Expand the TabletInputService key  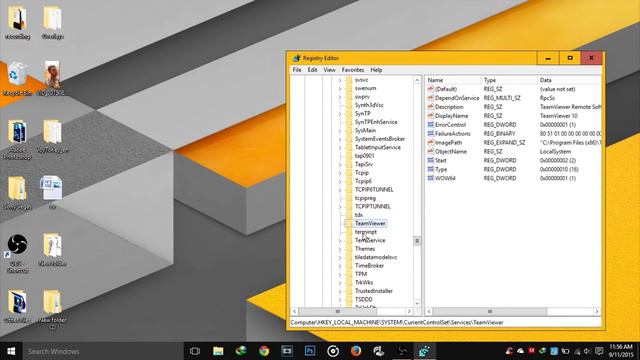pos(340,147)
